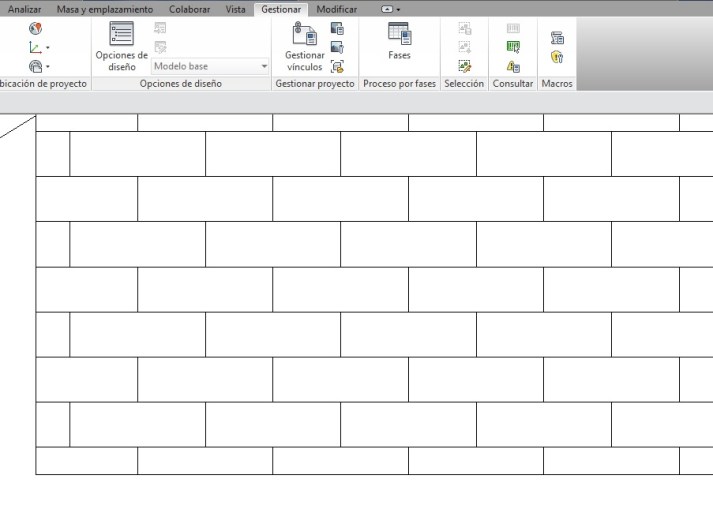Open the macro security icon
The height and width of the screenshot is (509, 713).
557,58
